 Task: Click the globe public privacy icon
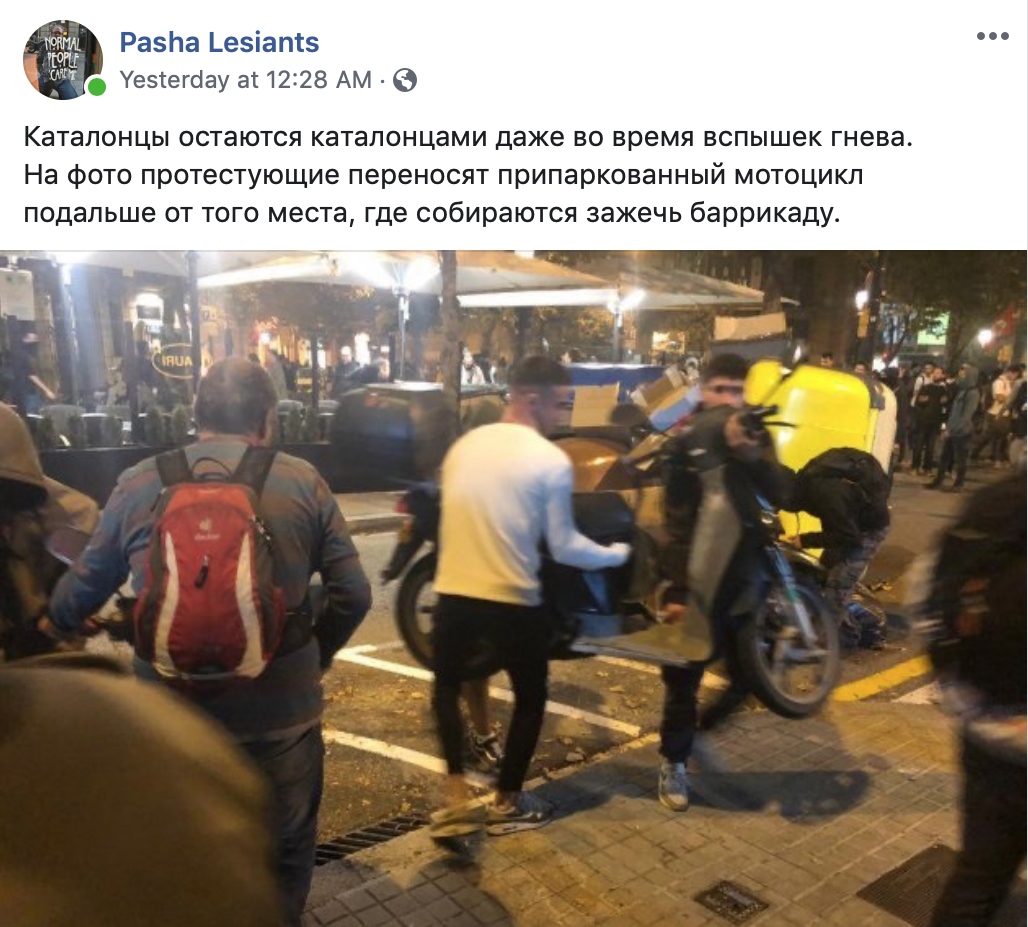coord(405,80)
